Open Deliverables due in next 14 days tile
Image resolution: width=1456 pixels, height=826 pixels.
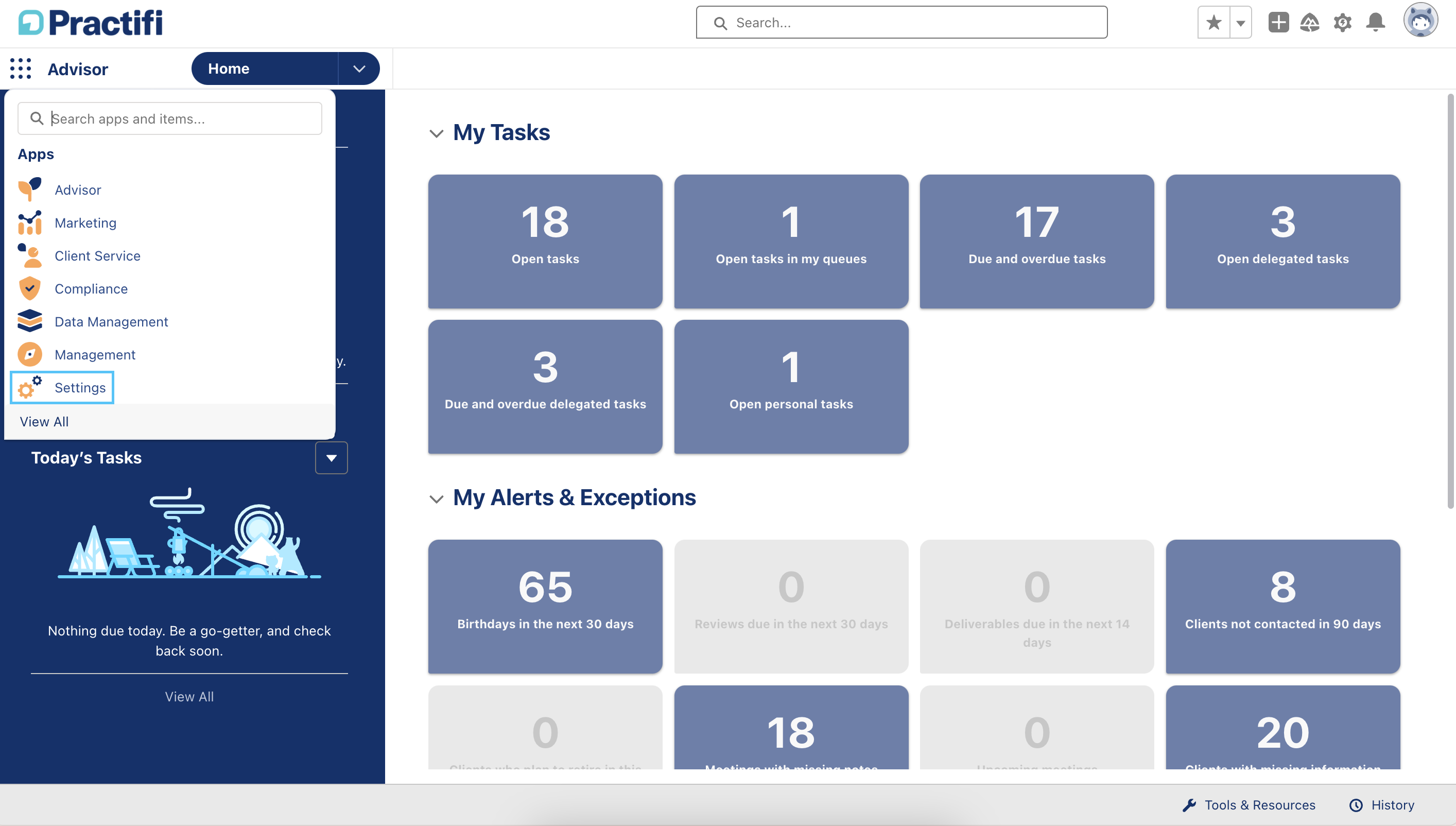1036,606
